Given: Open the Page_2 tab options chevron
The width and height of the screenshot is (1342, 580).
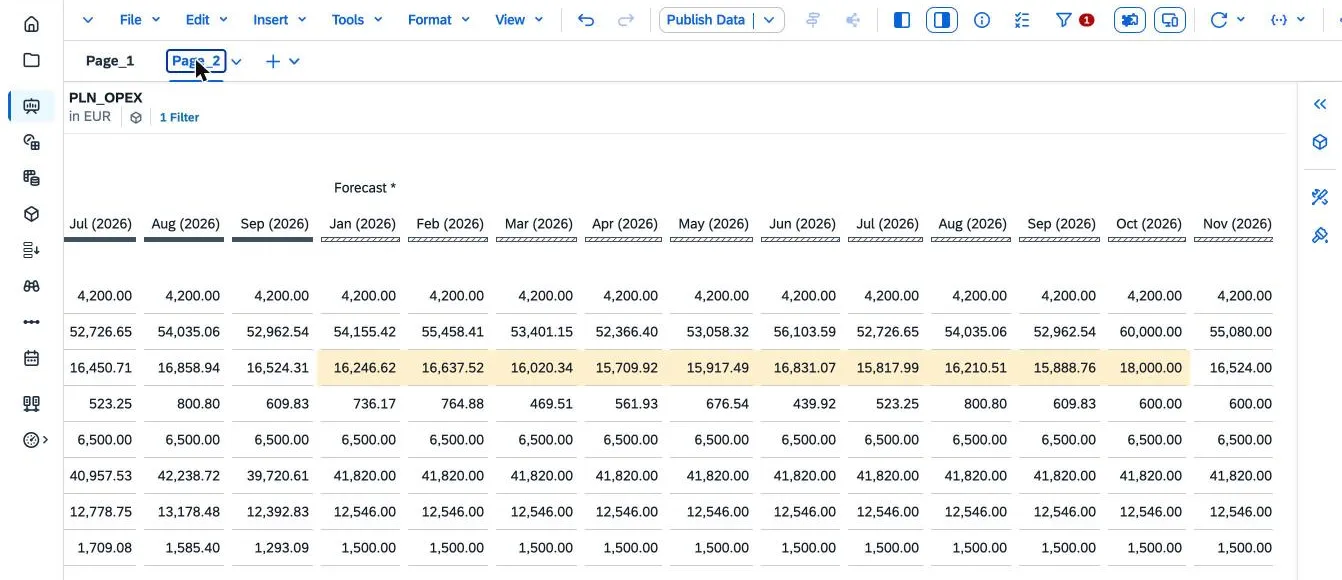Looking at the screenshot, I should 237,62.
